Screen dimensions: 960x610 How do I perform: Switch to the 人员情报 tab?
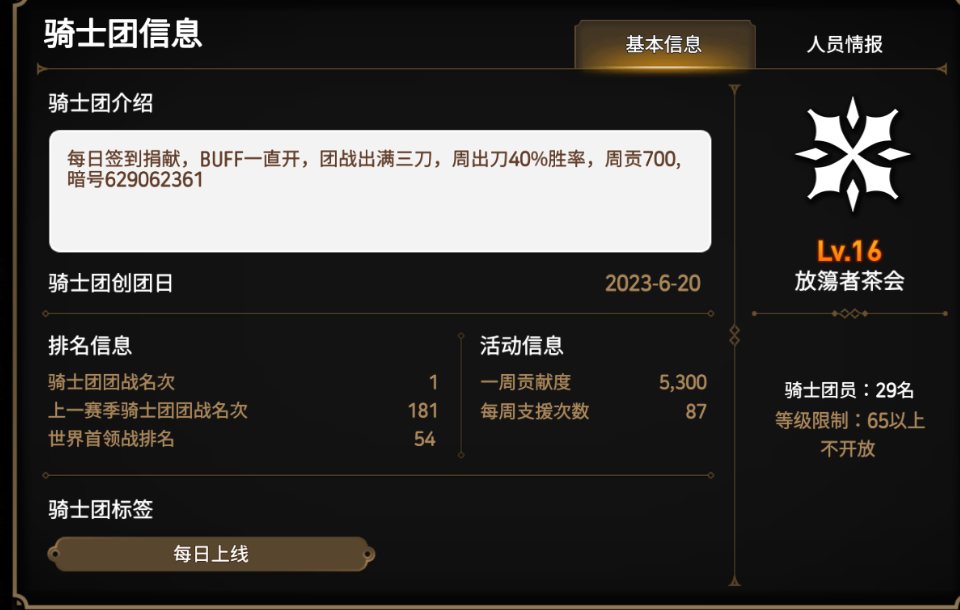[x=844, y=44]
